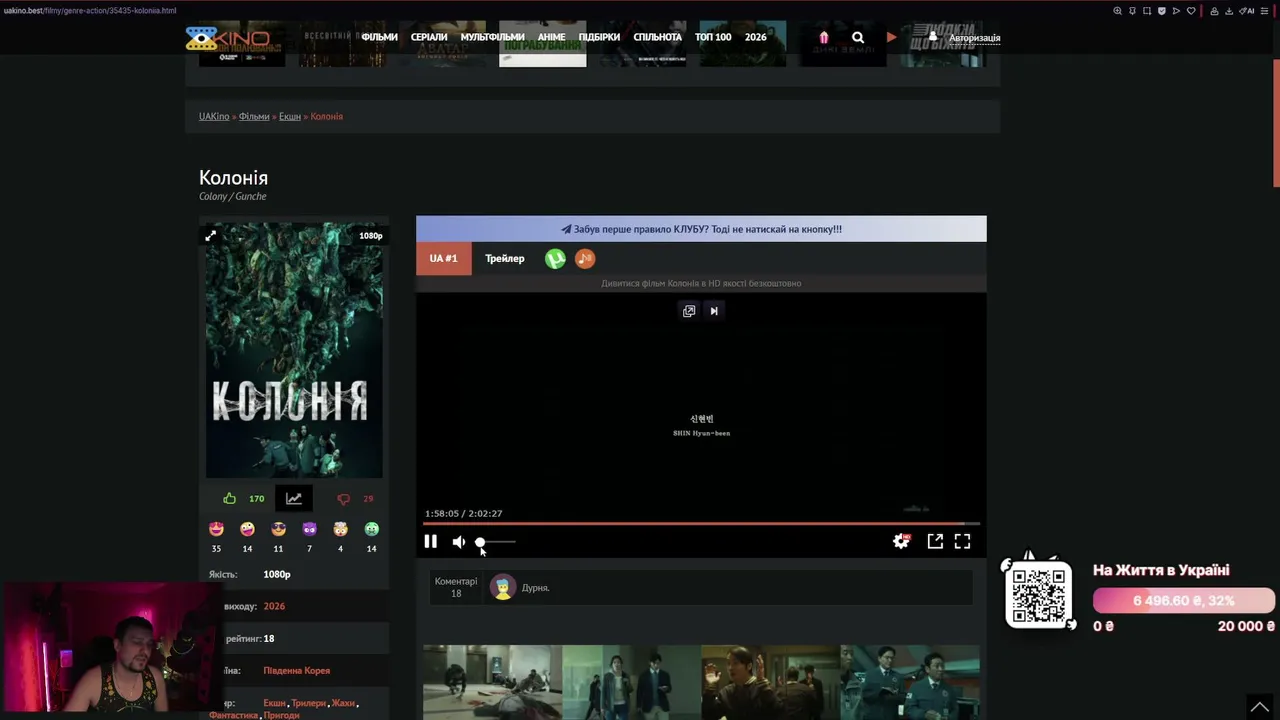This screenshot has width=1280, height=720.
Task: Click the green torrent download icon
Action: tap(555, 259)
